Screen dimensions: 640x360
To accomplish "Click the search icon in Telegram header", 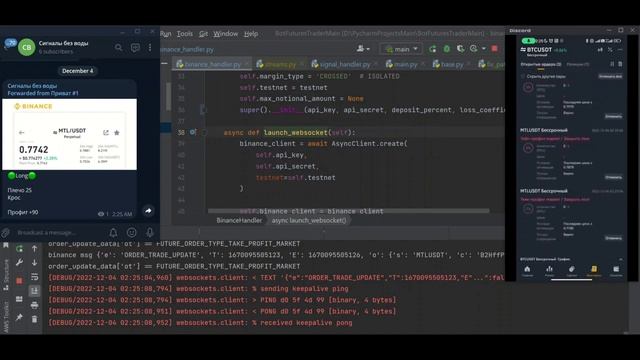I will [x=118, y=48].
